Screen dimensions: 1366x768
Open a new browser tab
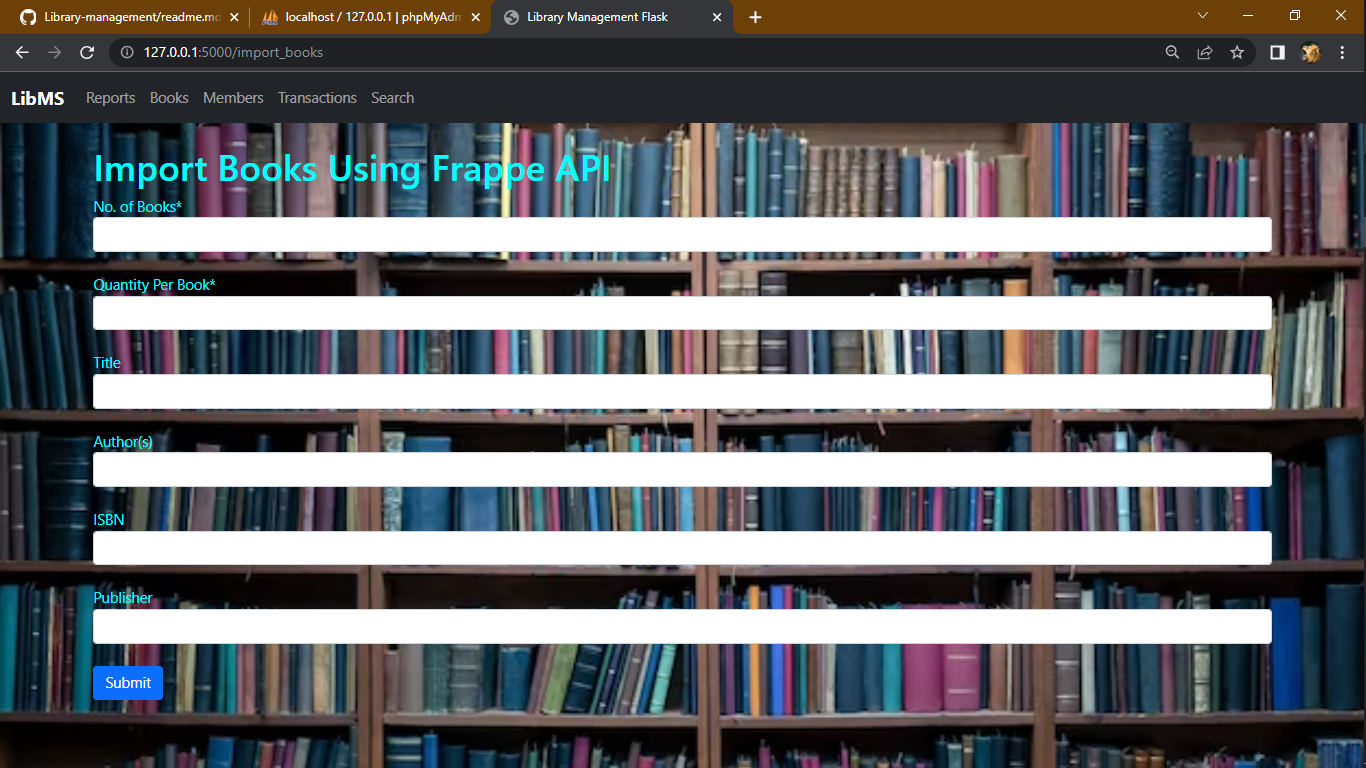tap(755, 17)
